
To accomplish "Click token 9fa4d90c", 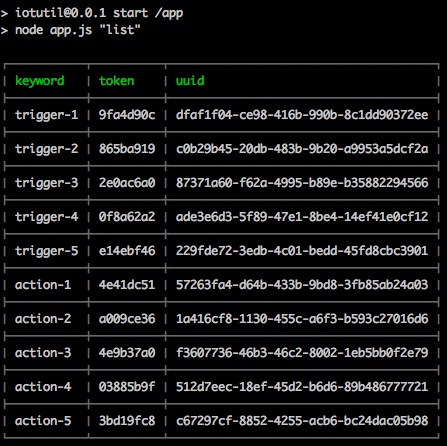I will pyautogui.click(x=127, y=115).
